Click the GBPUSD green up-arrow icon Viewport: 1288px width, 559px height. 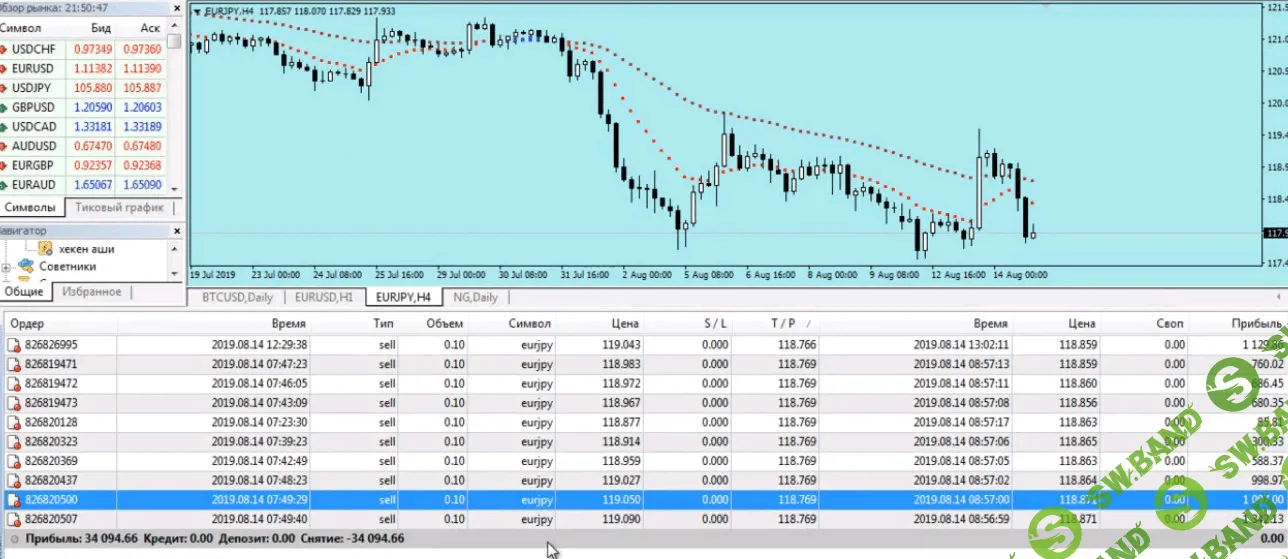(x=5, y=107)
